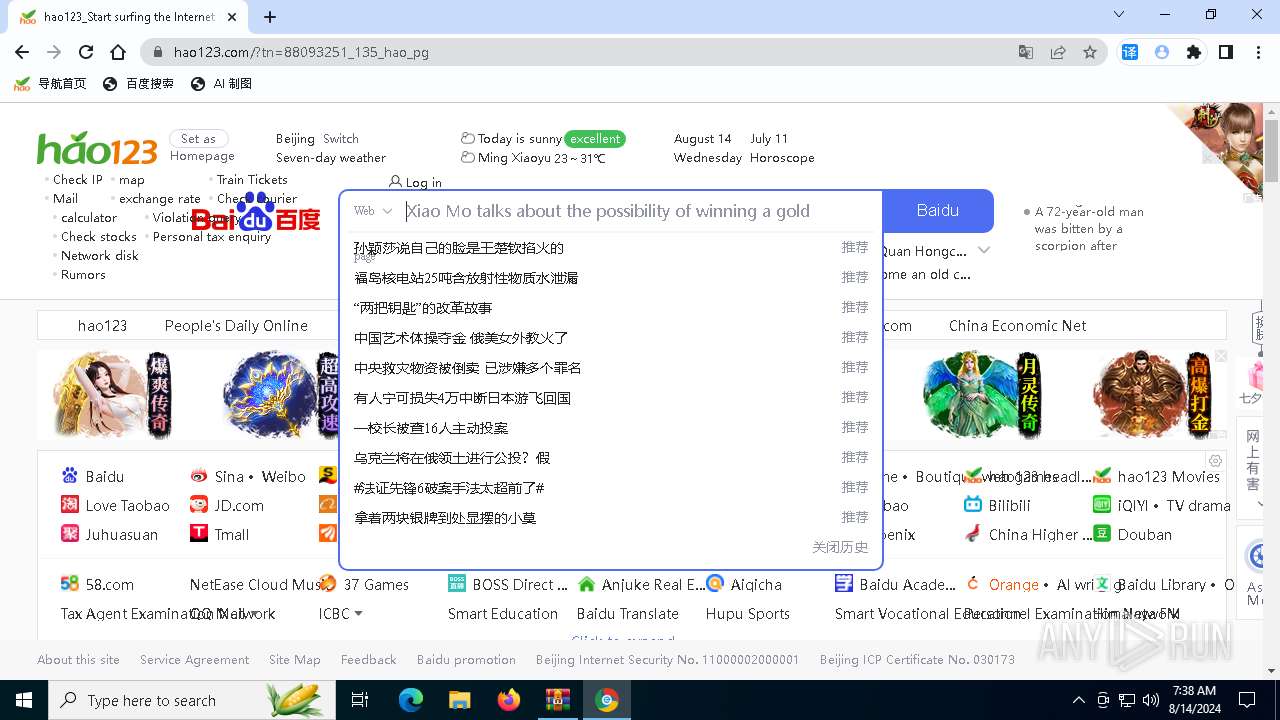Image resolution: width=1280 pixels, height=720 pixels.
Task: Click the Windows taskbar search box
Action: tap(192, 700)
